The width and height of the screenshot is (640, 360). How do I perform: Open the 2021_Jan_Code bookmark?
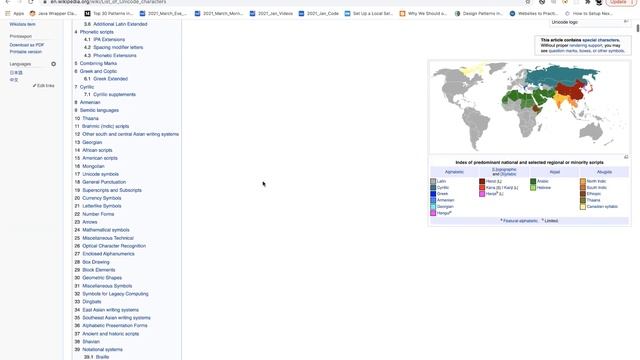[319, 13]
